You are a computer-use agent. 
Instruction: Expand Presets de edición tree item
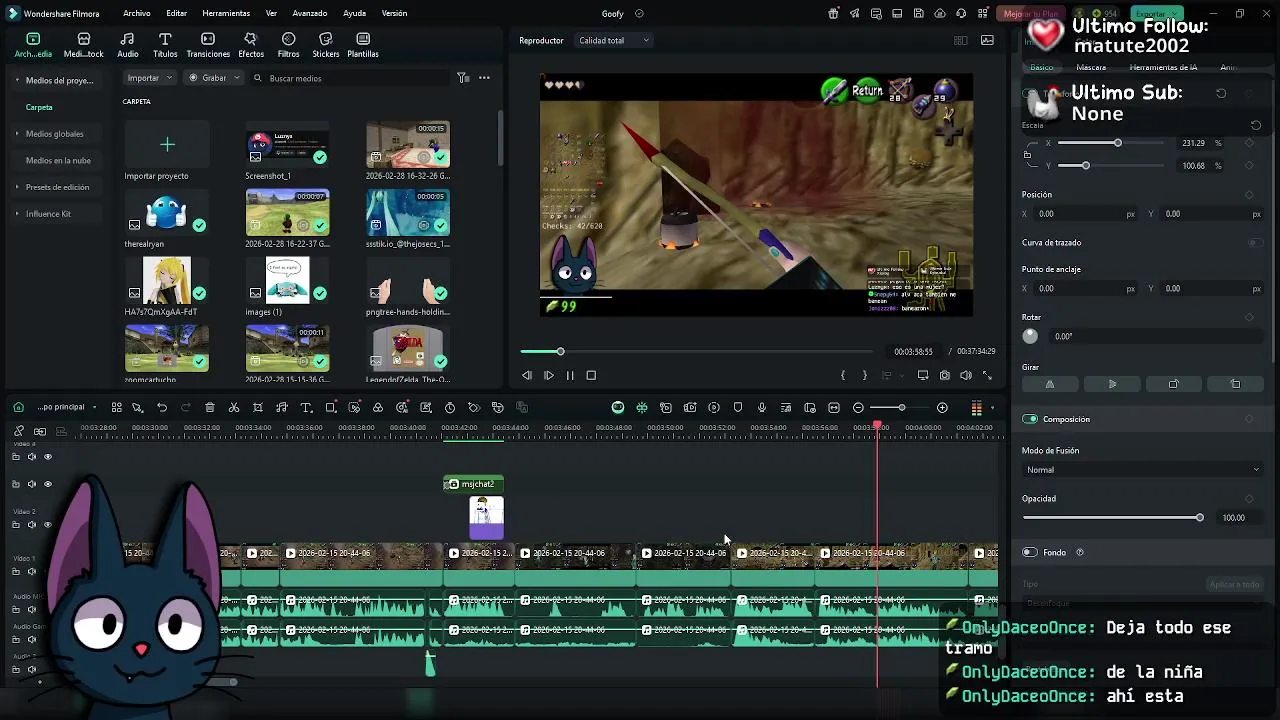click(x=17, y=187)
